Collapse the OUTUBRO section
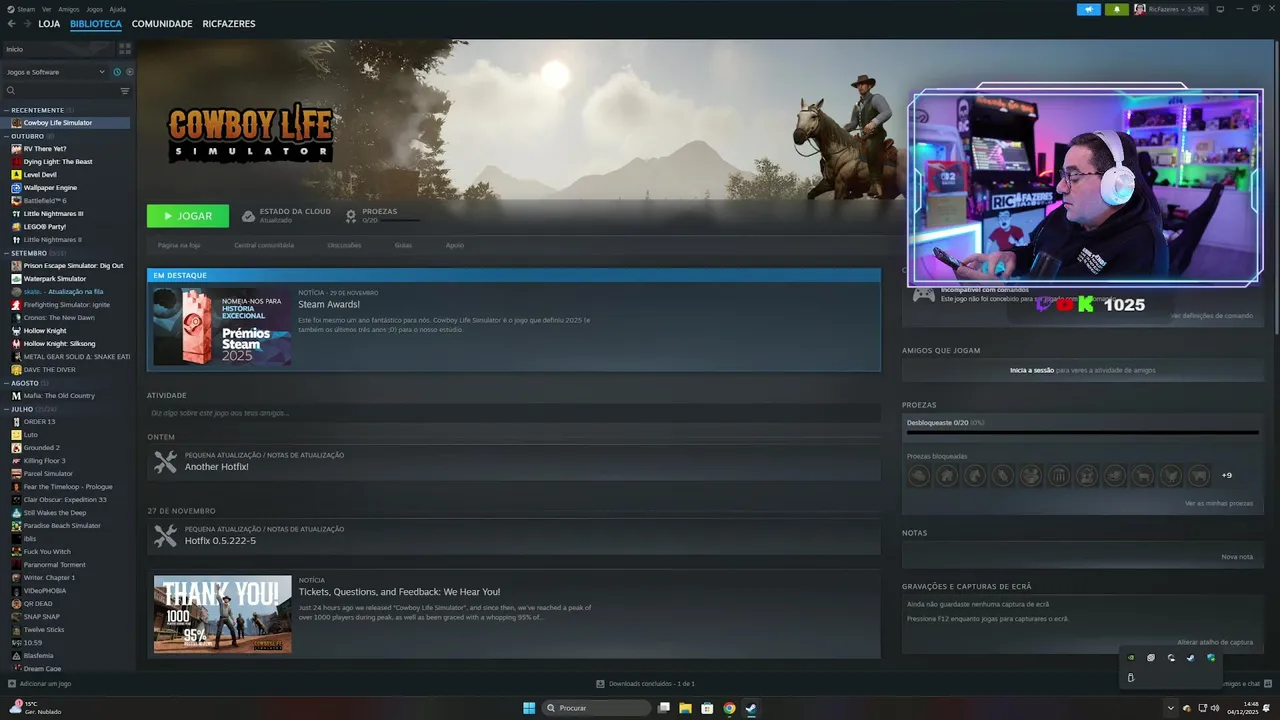1280x720 pixels. pos(28,136)
